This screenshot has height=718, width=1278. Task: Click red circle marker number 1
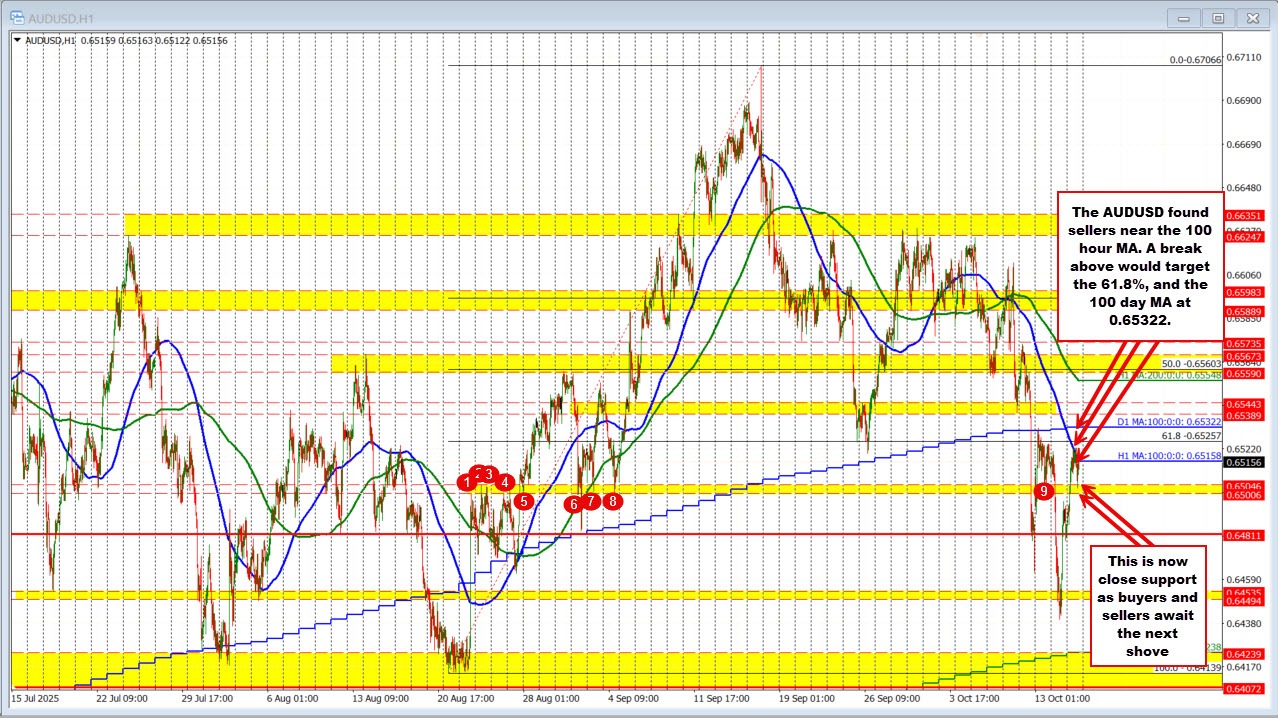point(466,482)
